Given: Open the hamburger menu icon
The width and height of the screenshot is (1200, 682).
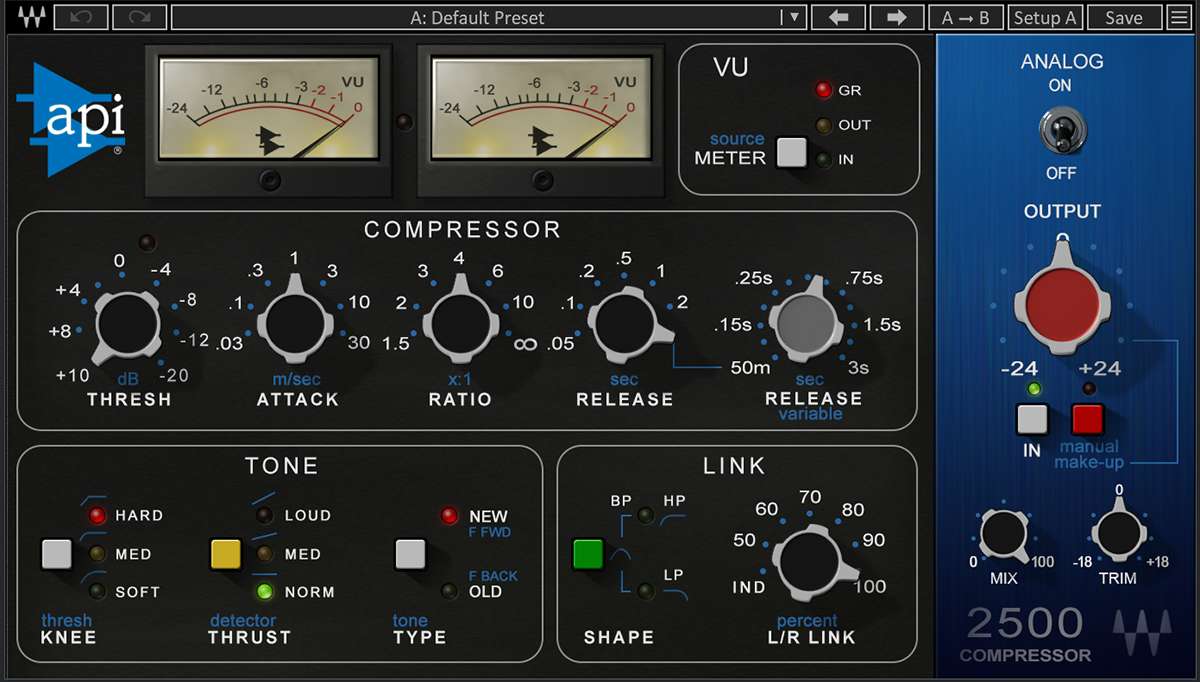Looking at the screenshot, I should (1182, 17).
